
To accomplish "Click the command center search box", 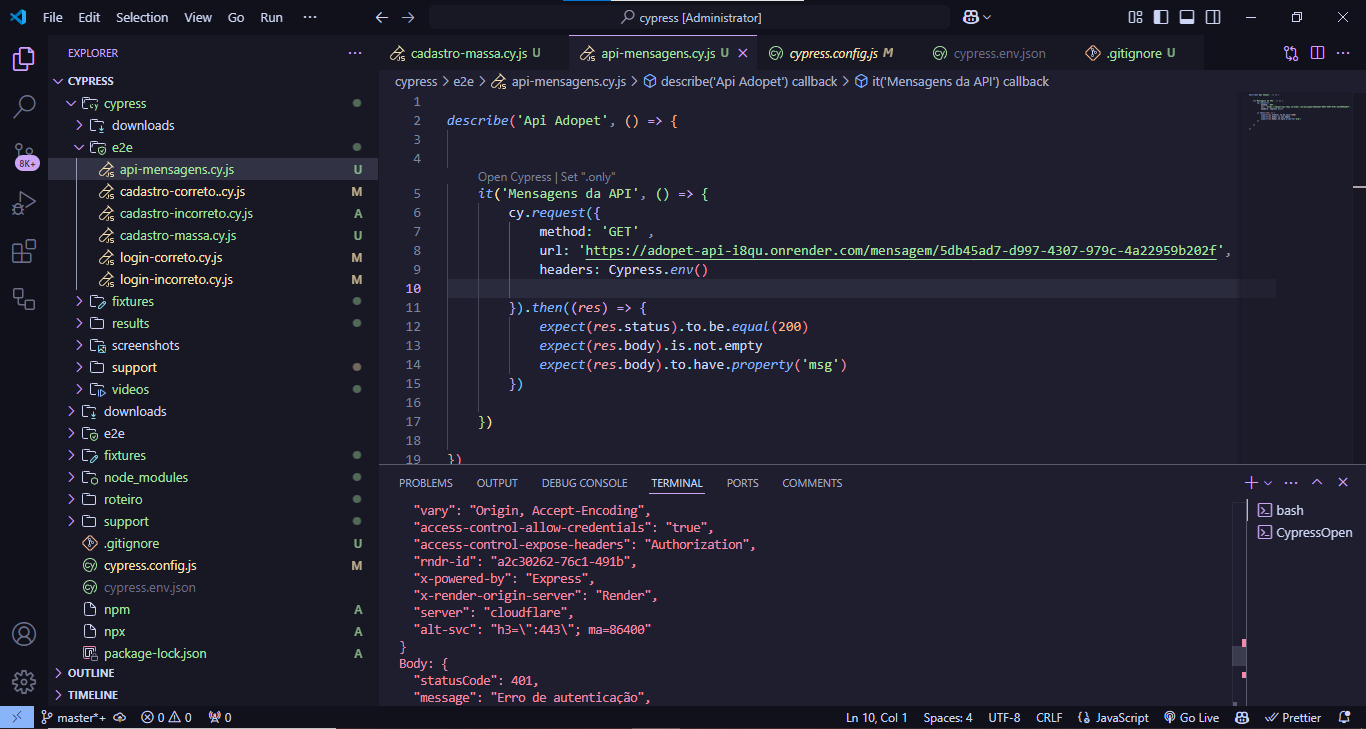I will coord(689,17).
